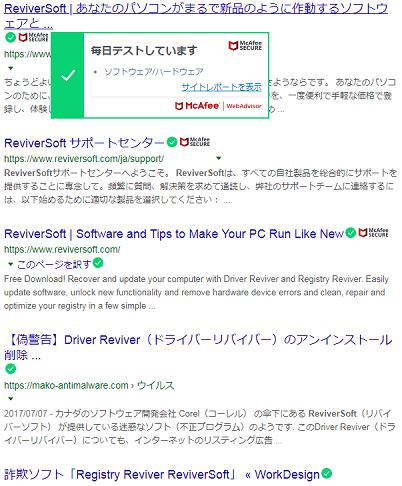The width and height of the screenshot is (402, 486).
Task: Click green checkmark next to サポートセンター title
Action: 172,142
